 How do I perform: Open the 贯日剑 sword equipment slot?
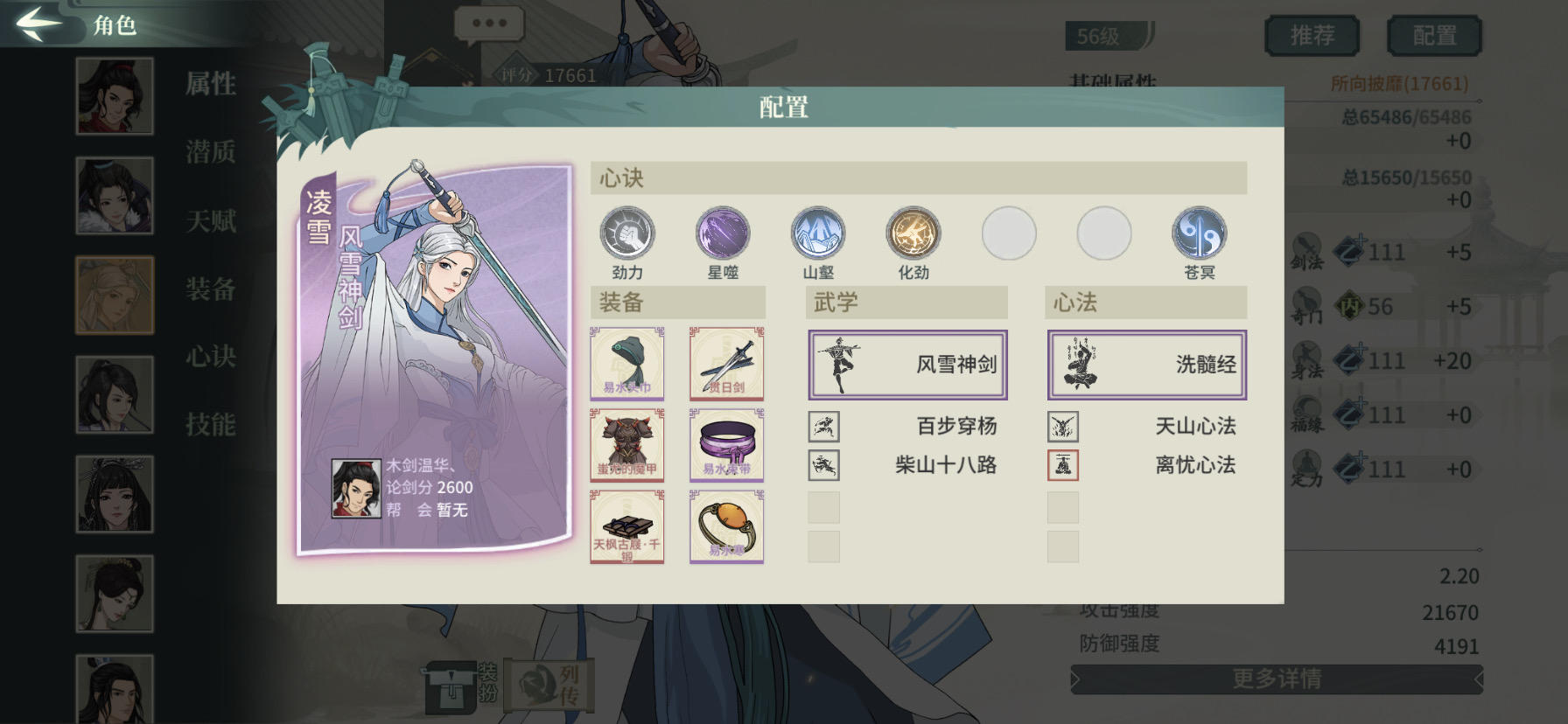click(x=726, y=364)
